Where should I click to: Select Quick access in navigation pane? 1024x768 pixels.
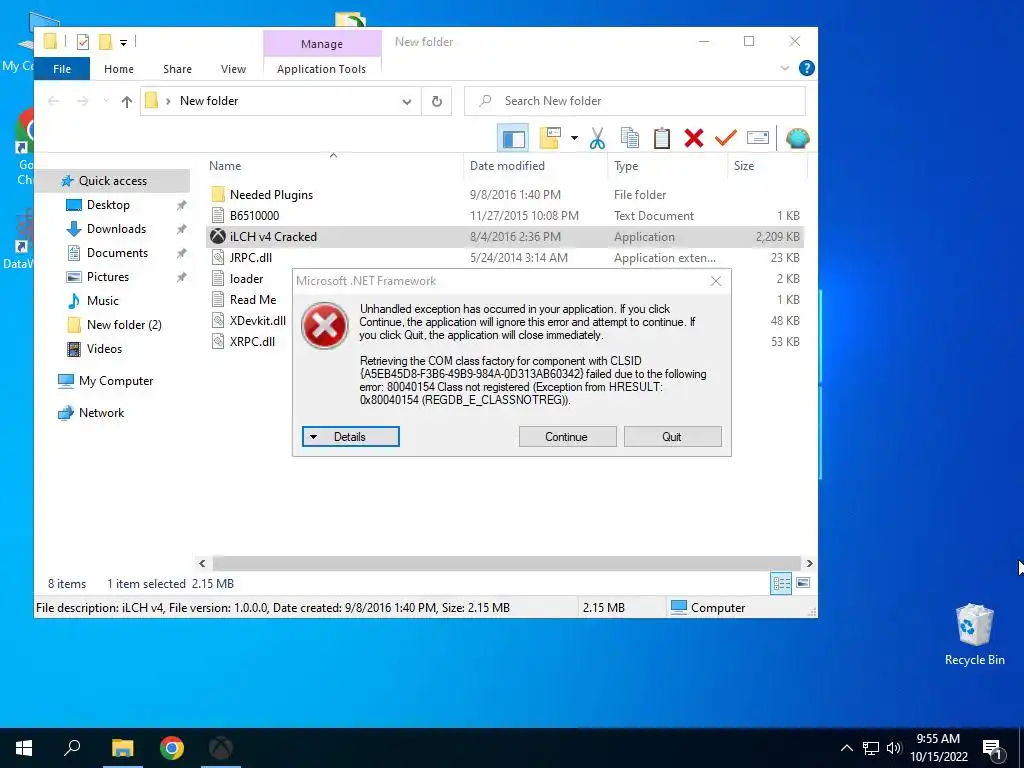click(112, 181)
